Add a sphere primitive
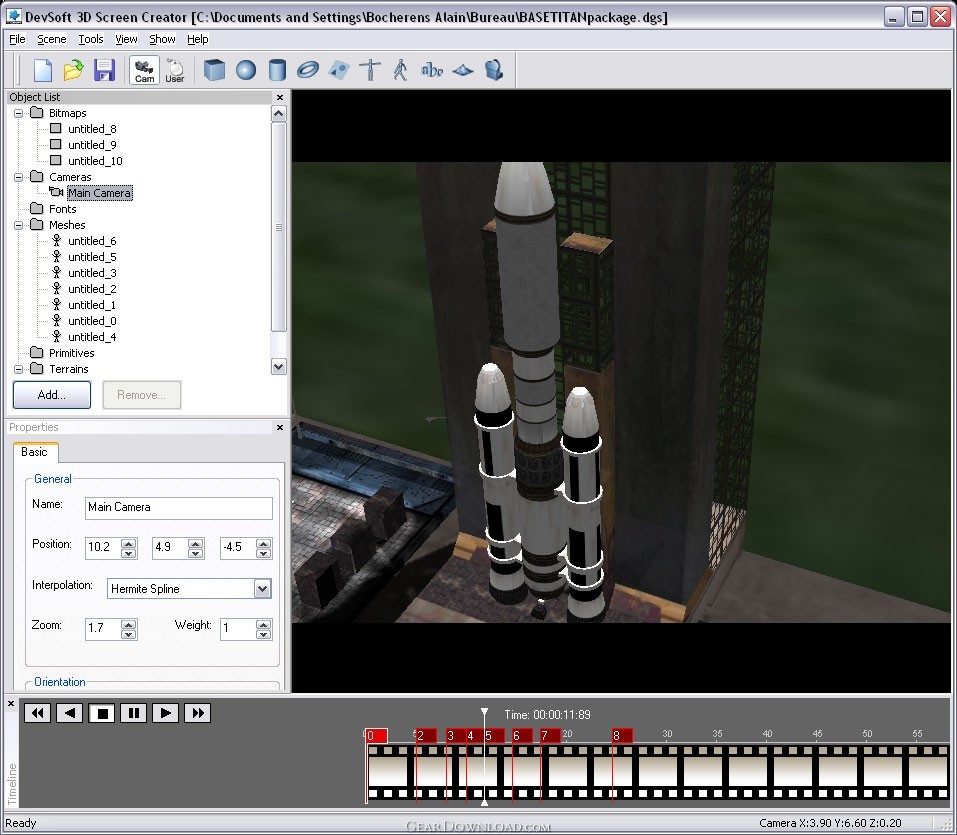 [x=246, y=70]
